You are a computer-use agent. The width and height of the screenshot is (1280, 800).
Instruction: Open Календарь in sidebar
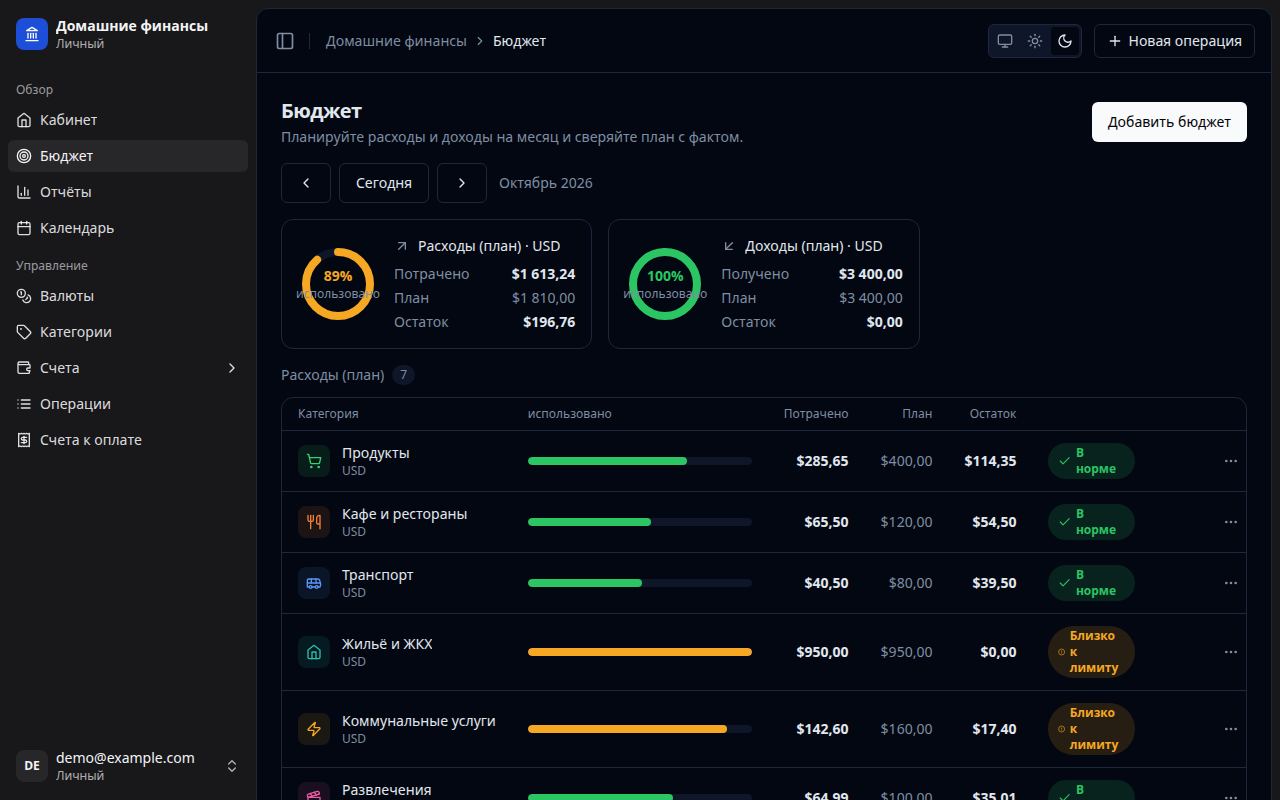[x=128, y=228]
